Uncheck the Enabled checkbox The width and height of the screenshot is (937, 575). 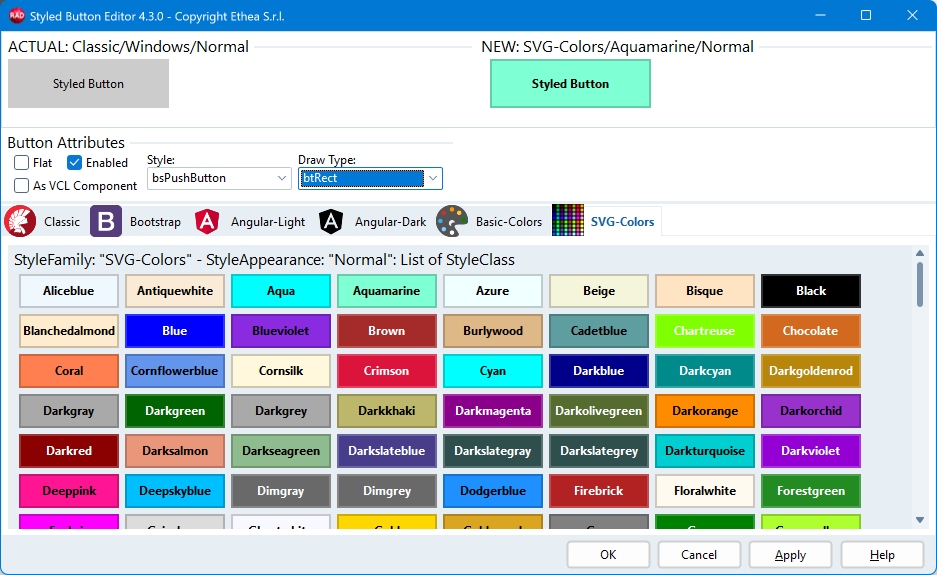[x=74, y=163]
